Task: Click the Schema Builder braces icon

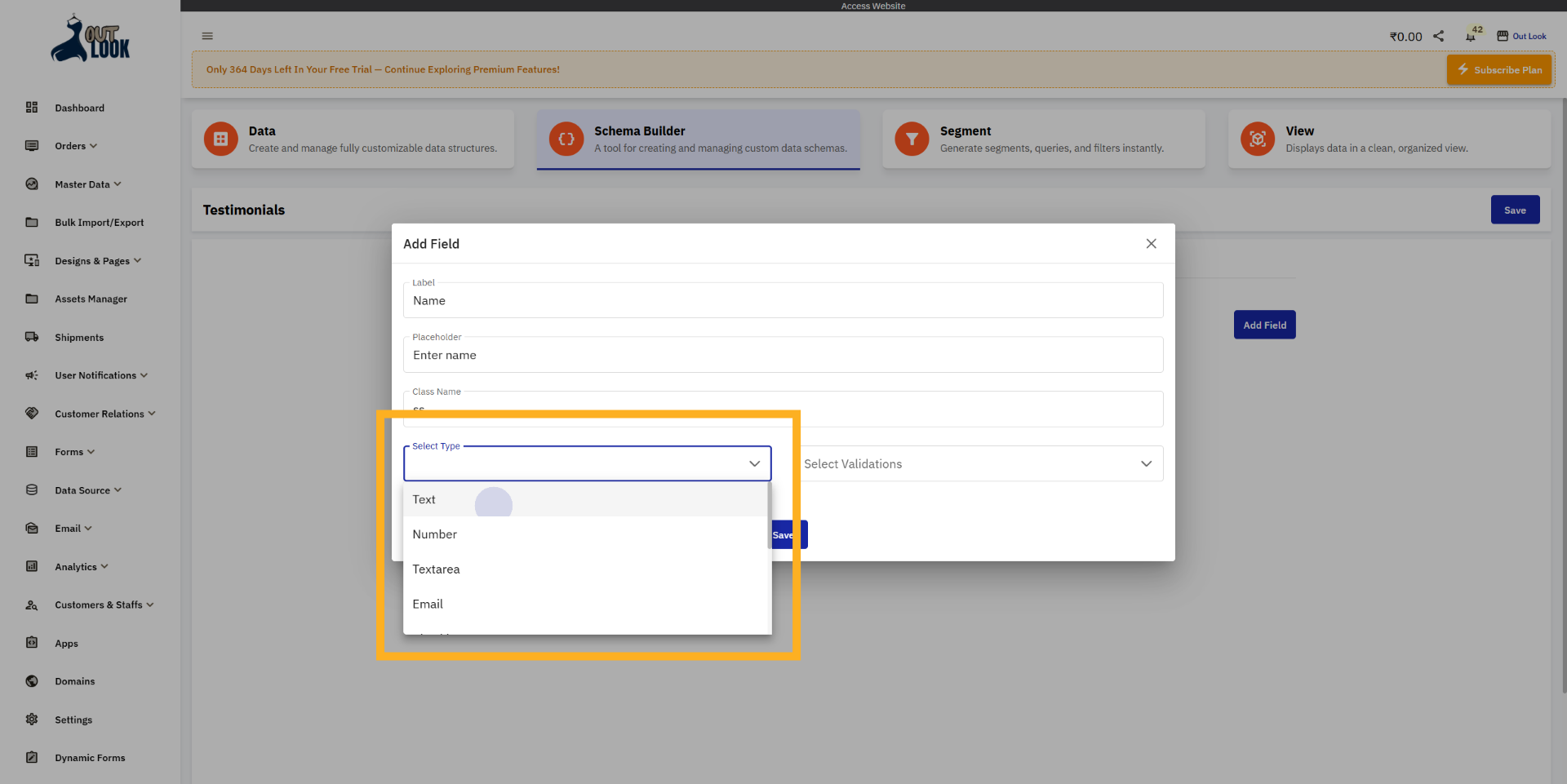Action: 566,139
